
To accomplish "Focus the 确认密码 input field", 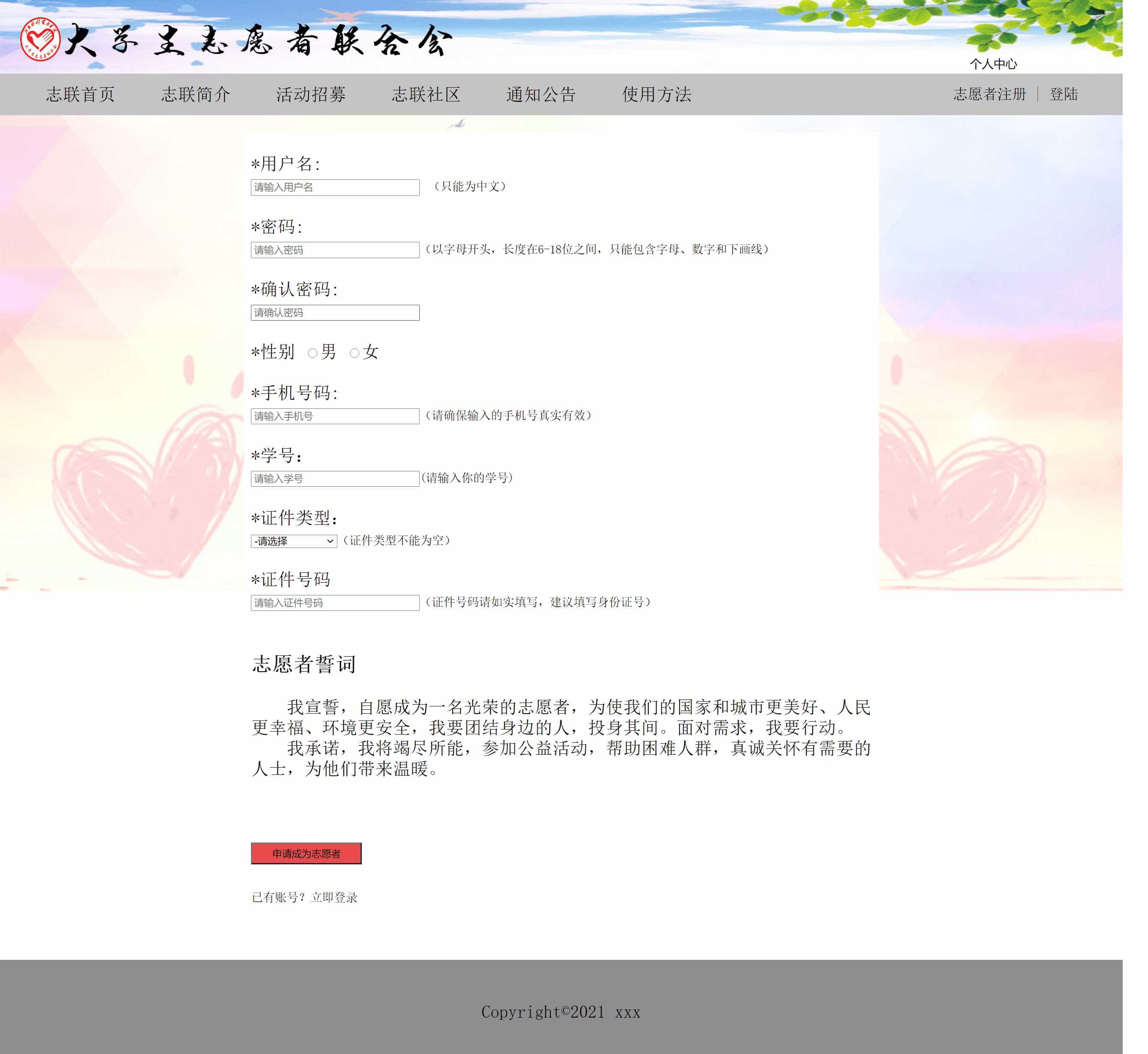I will click(x=335, y=313).
